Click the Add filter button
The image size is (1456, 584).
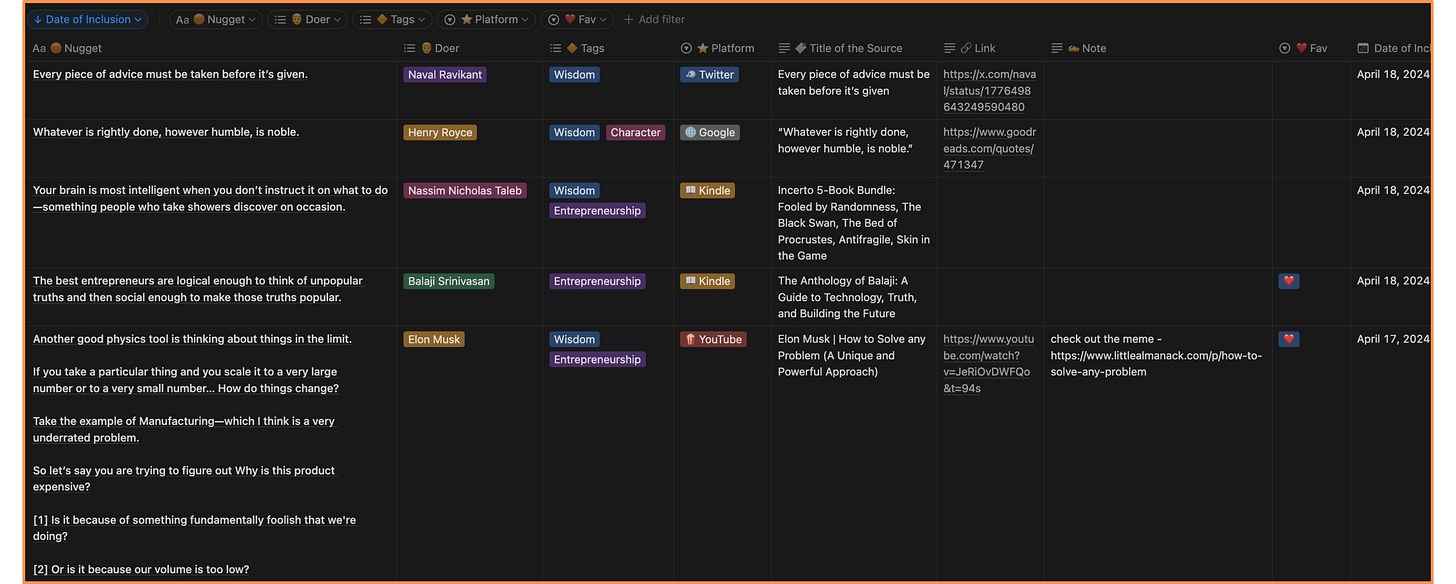coord(654,19)
